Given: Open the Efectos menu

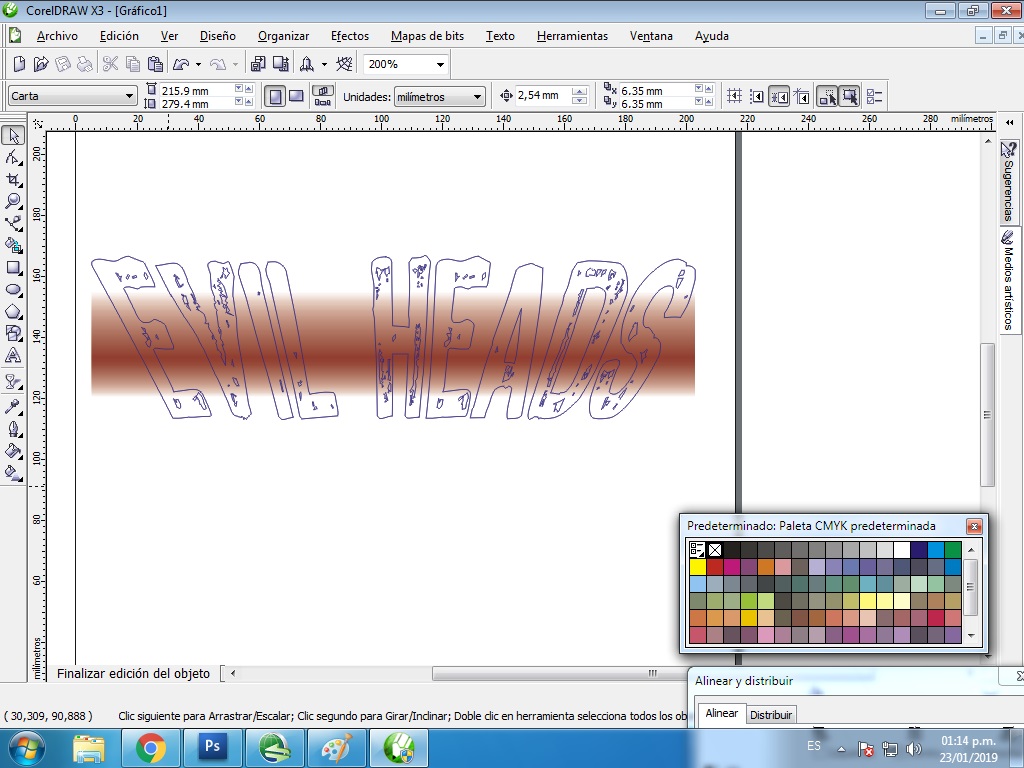Looking at the screenshot, I should (x=349, y=36).
